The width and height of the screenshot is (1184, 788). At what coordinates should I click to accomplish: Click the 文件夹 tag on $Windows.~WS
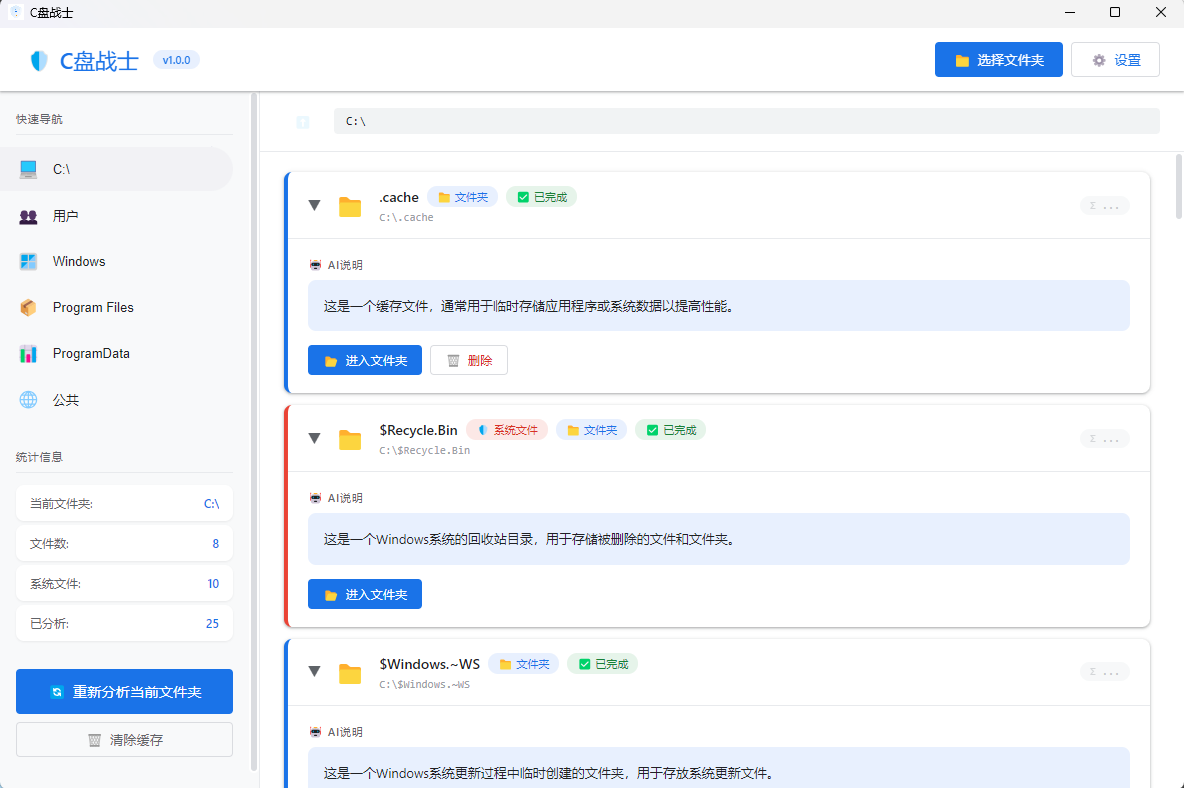coord(524,664)
